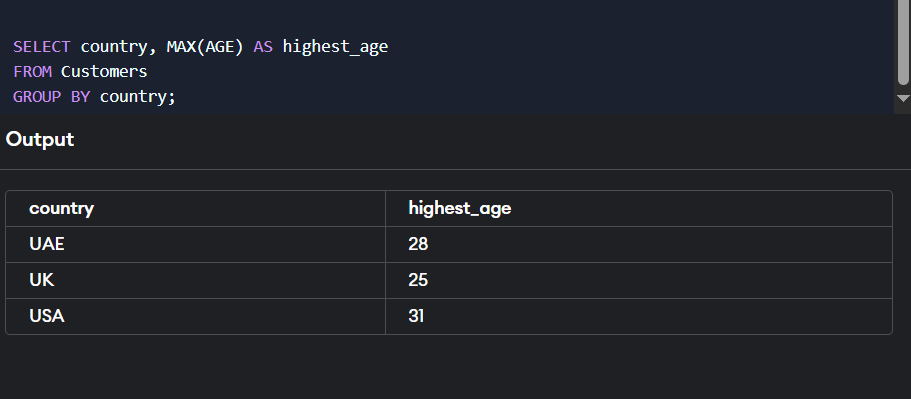This screenshot has height=399, width=911.
Task: Click the AS keyword in the query
Action: (x=263, y=46)
